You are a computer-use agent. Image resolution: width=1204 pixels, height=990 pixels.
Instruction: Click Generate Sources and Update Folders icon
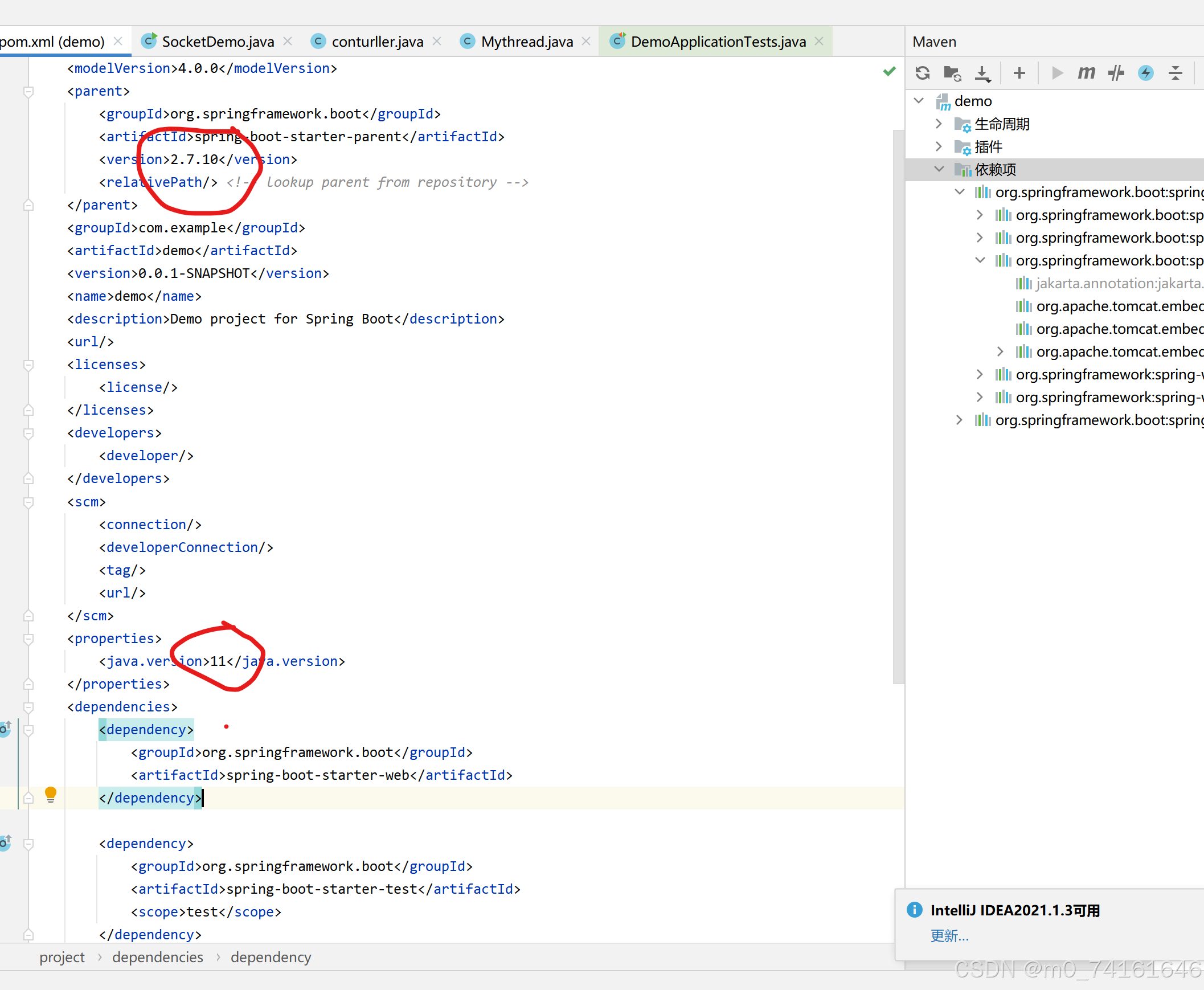[952, 73]
